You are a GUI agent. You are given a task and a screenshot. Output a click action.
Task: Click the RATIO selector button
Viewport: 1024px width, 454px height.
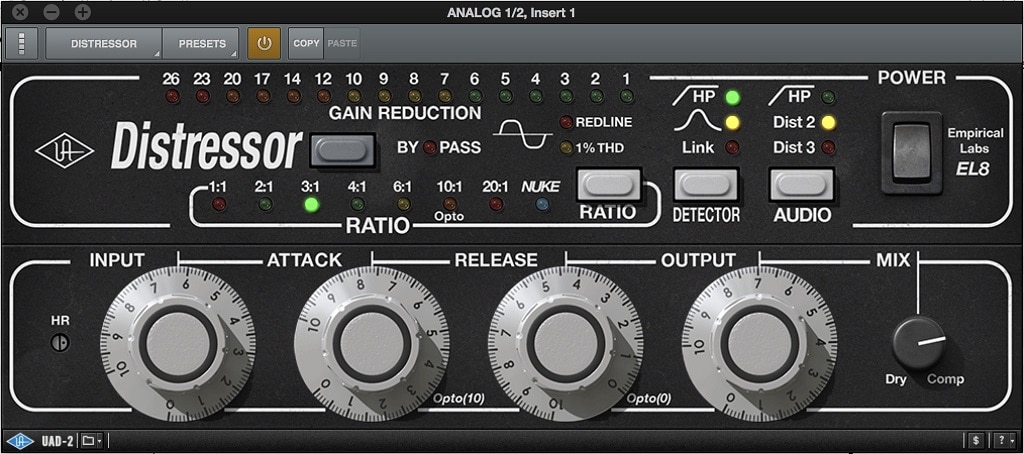point(609,185)
